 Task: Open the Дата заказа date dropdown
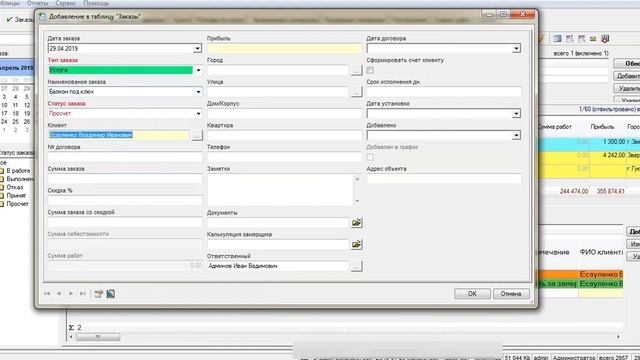pyautogui.click(x=198, y=49)
